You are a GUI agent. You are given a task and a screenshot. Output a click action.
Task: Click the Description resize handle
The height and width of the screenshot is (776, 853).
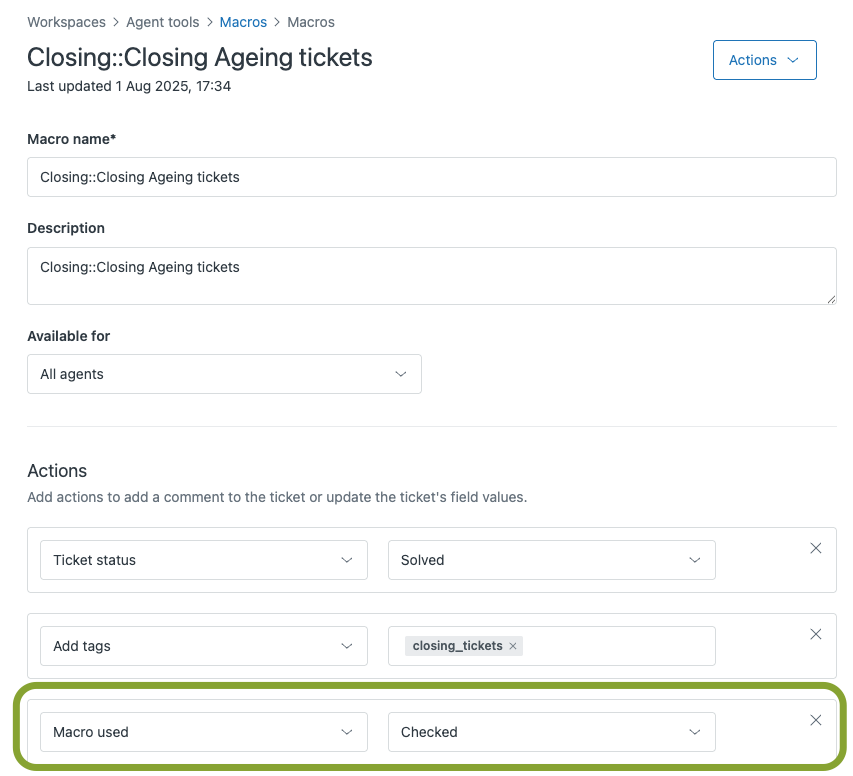pos(830,298)
